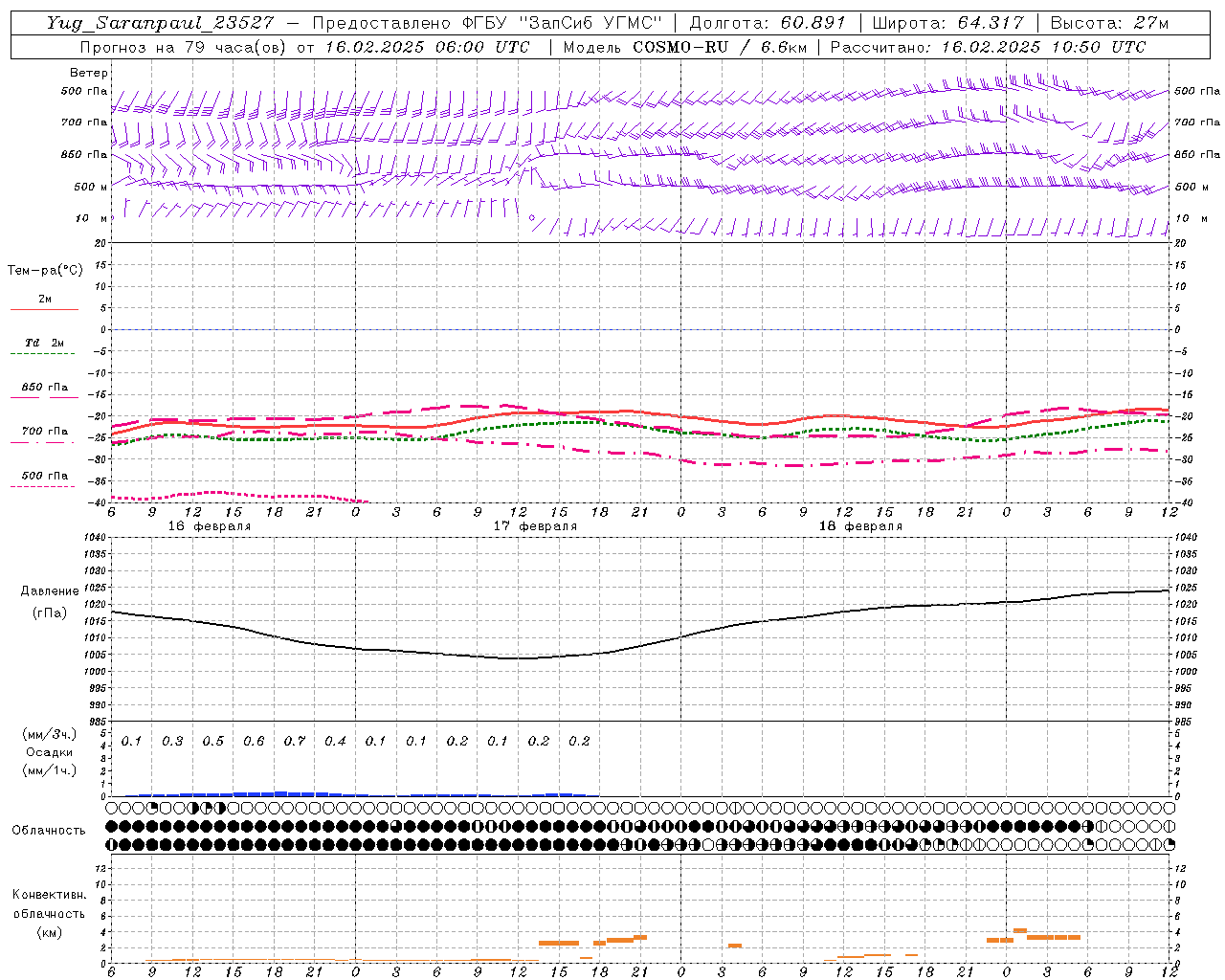The width and height of the screenshot is (1225, 980).
Task: Select the 'Долгота: 60.891' header value
Action: point(768,23)
